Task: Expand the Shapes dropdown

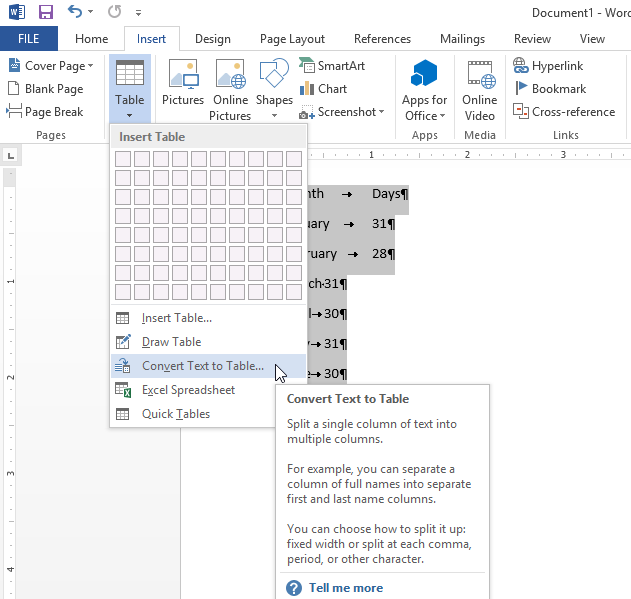Action: (274, 116)
